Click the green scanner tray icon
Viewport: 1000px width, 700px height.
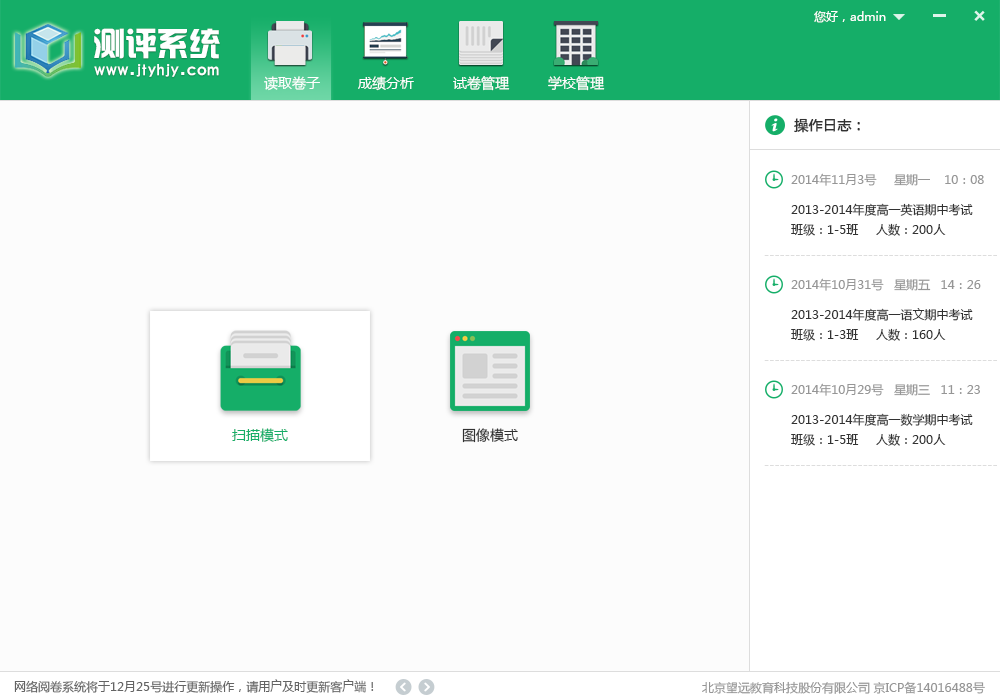coord(260,370)
